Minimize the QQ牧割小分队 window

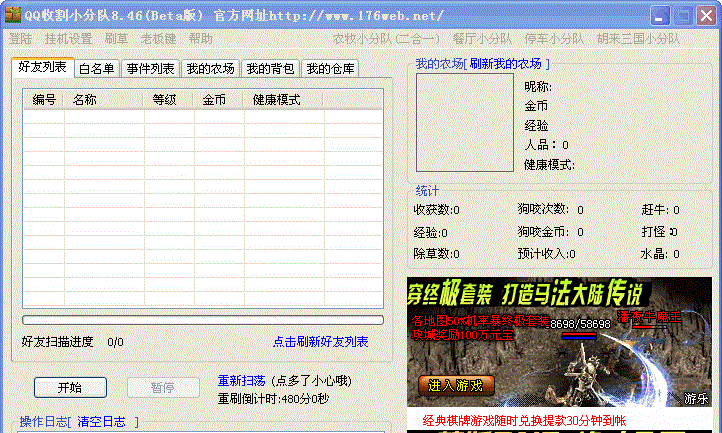(660, 16)
